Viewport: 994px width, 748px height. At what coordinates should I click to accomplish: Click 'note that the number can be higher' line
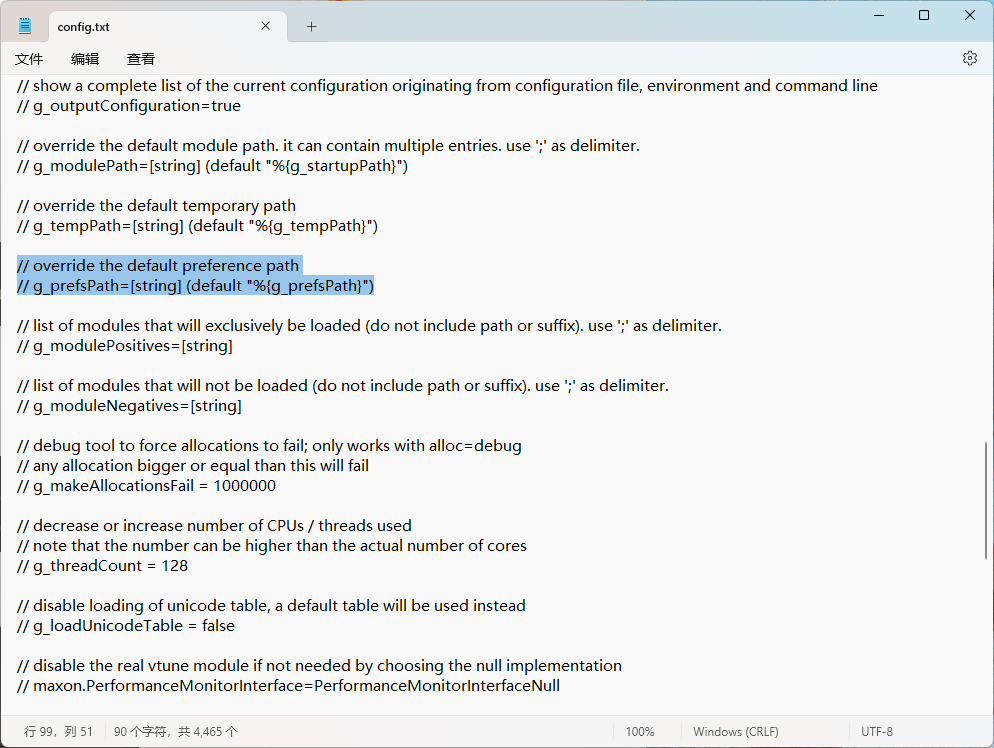point(272,546)
